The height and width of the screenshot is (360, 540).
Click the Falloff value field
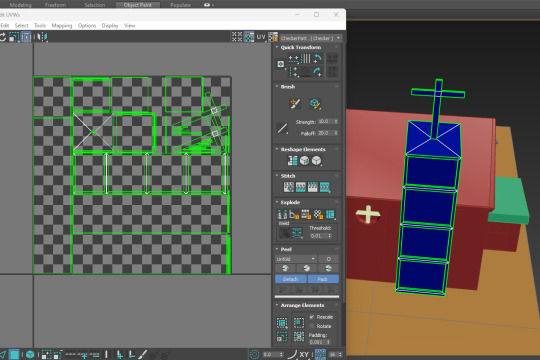click(x=325, y=133)
